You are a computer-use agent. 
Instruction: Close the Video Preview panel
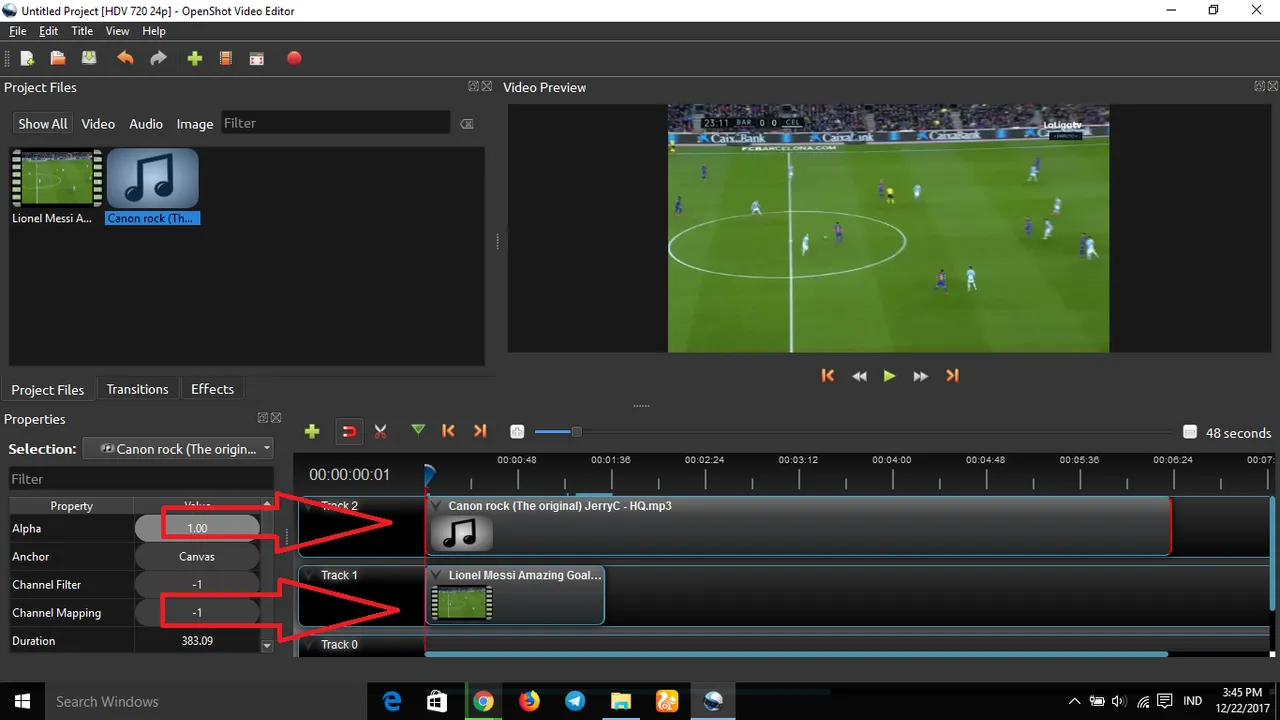[x=1273, y=87]
